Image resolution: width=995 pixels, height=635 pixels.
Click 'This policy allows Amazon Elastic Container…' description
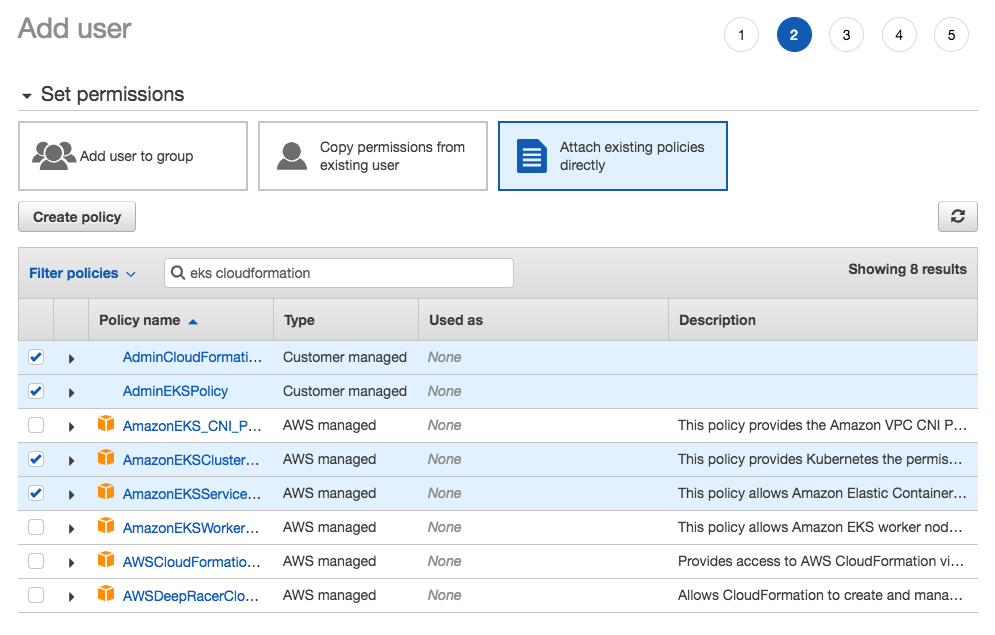point(822,493)
